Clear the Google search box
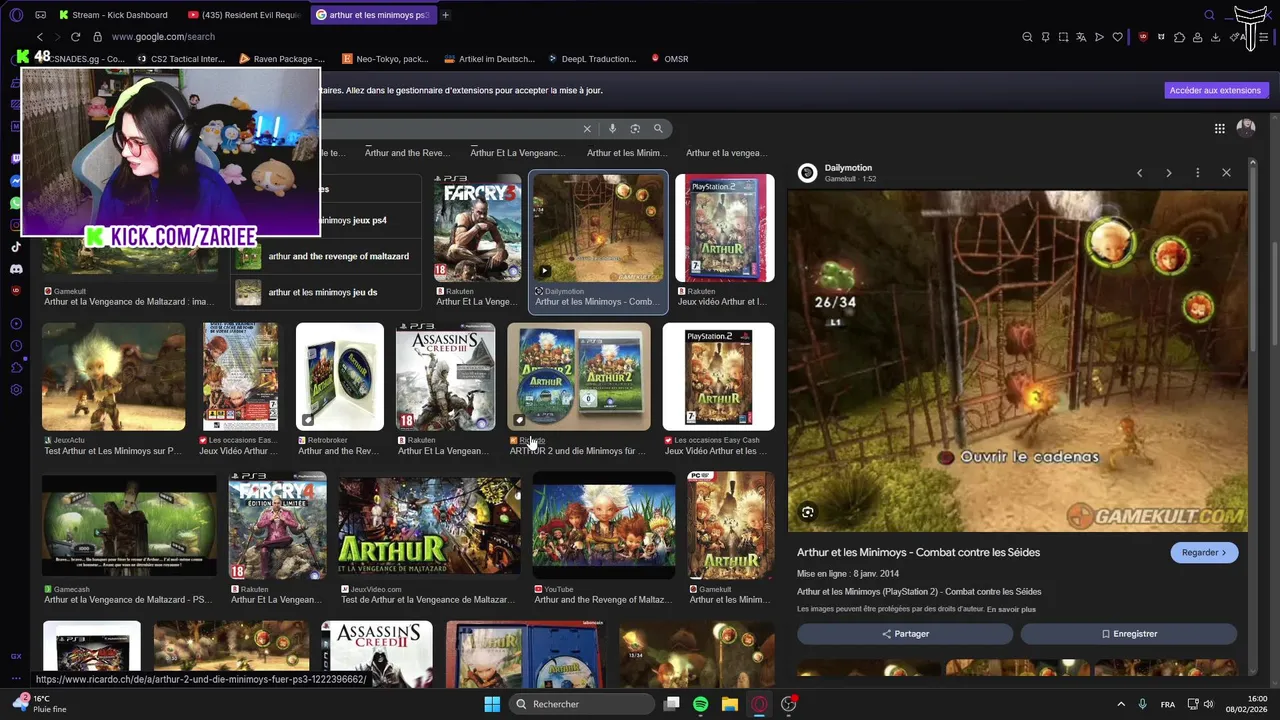 (x=587, y=129)
